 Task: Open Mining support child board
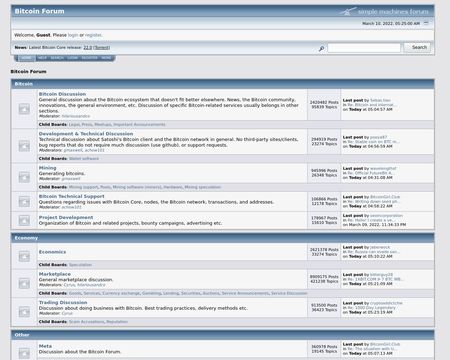[83, 187]
